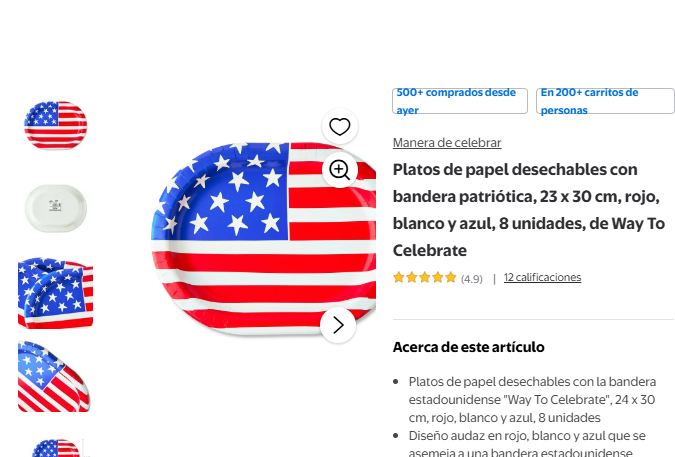Add product to favorites with heart icon
Image resolution: width=675 pixels, height=457 pixels.
click(340, 127)
